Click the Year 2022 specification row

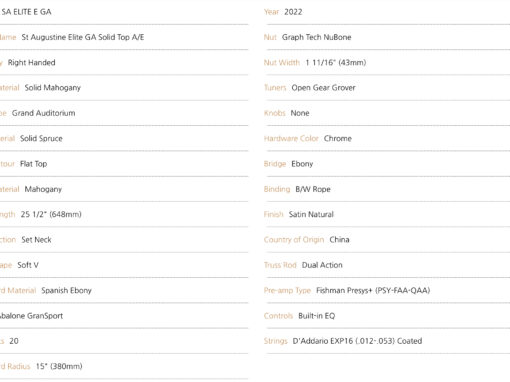(387, 12)
